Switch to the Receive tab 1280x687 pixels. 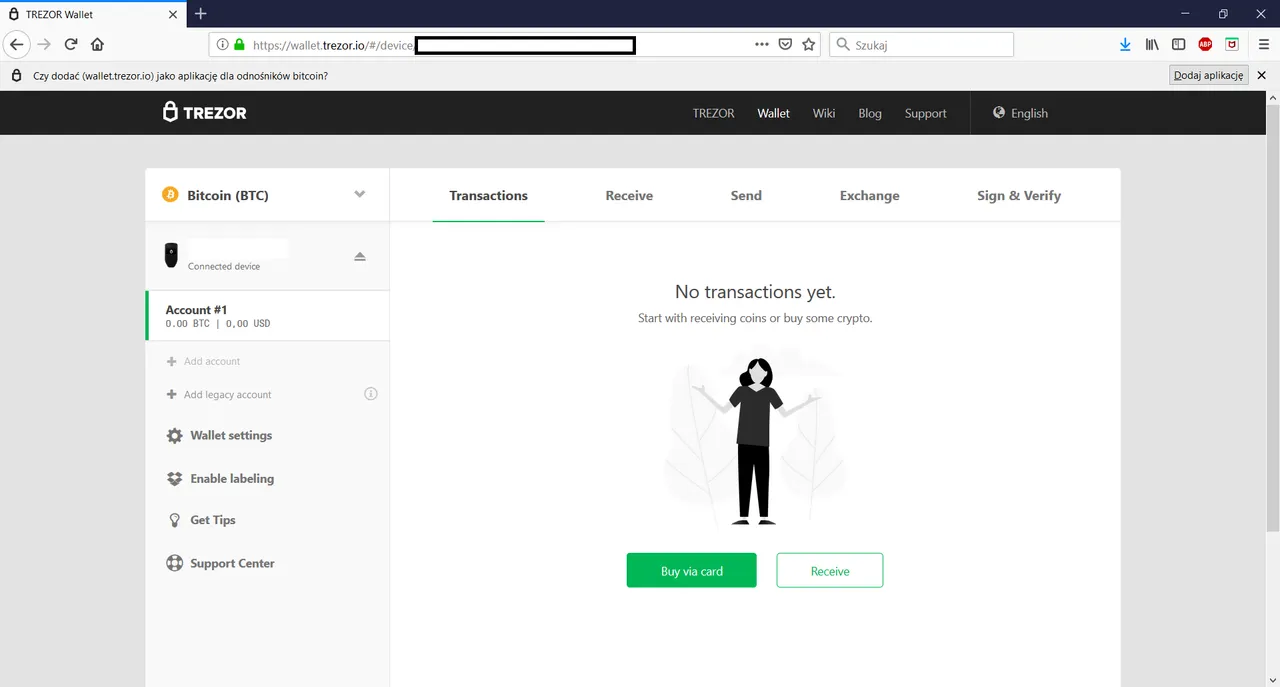[x=629, y=196]
